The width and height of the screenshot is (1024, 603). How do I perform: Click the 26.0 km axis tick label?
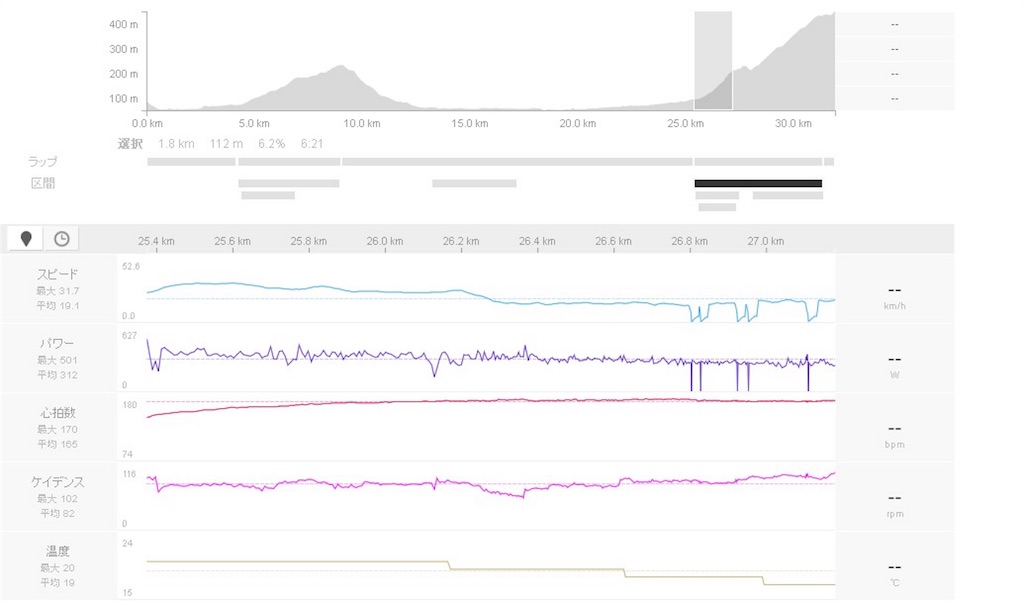tap(385, 241)
